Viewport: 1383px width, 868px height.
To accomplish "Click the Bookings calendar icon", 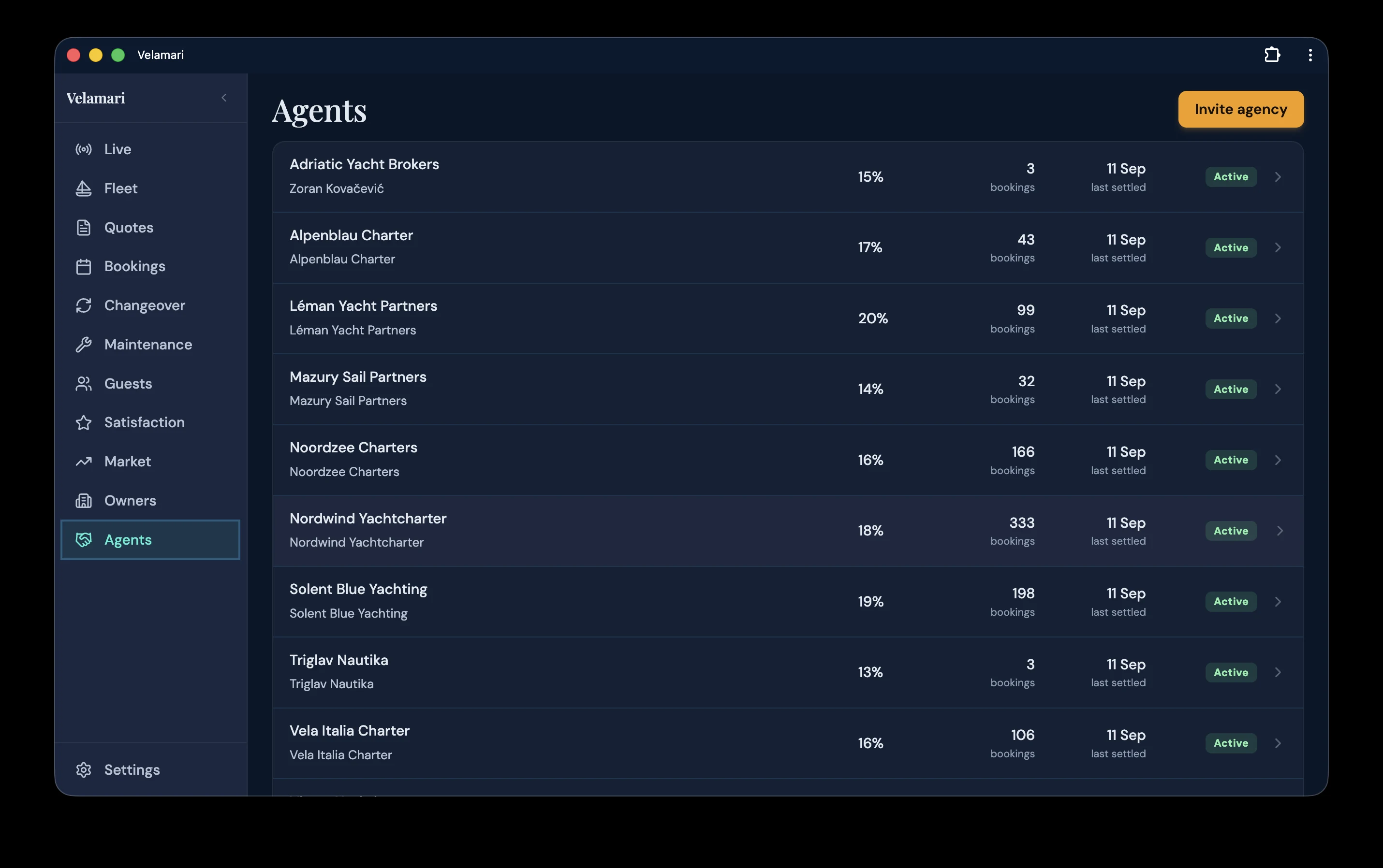I will pyautogui.click(x=84, y=266).
